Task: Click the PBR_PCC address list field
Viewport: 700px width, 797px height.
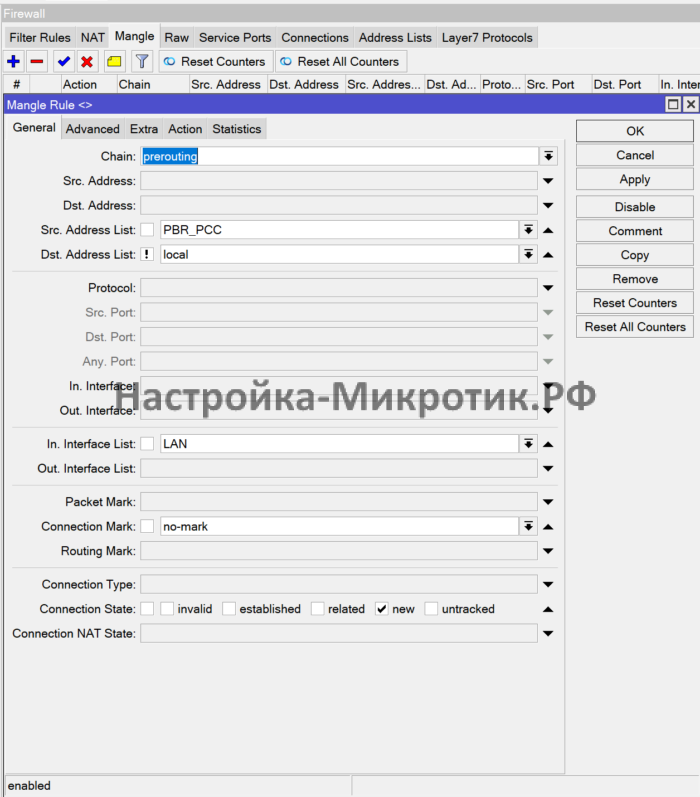Action: pyautogui.click(x=339, y=230)
